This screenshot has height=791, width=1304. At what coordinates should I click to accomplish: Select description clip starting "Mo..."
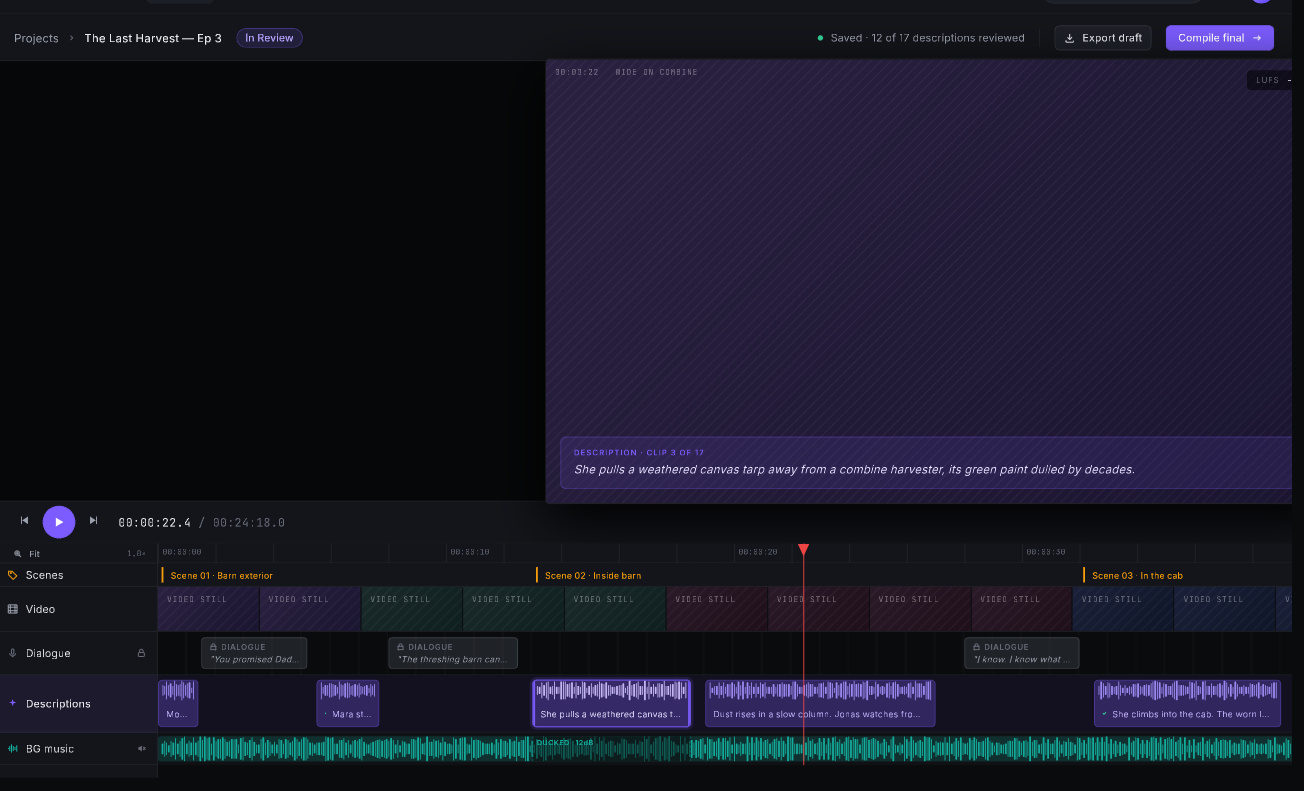point(178,703)
